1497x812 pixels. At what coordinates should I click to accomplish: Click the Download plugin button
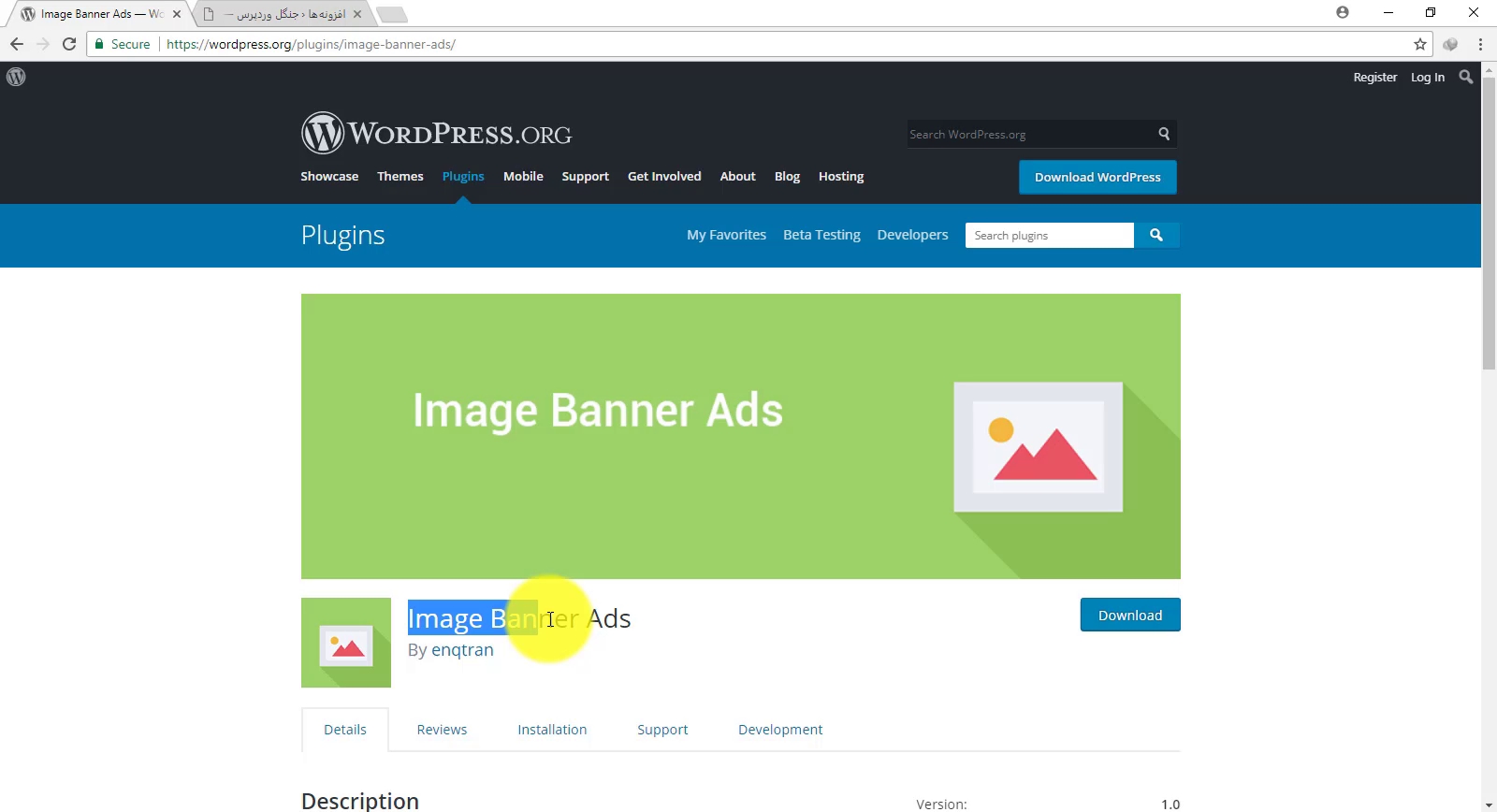pos(1129,616)
